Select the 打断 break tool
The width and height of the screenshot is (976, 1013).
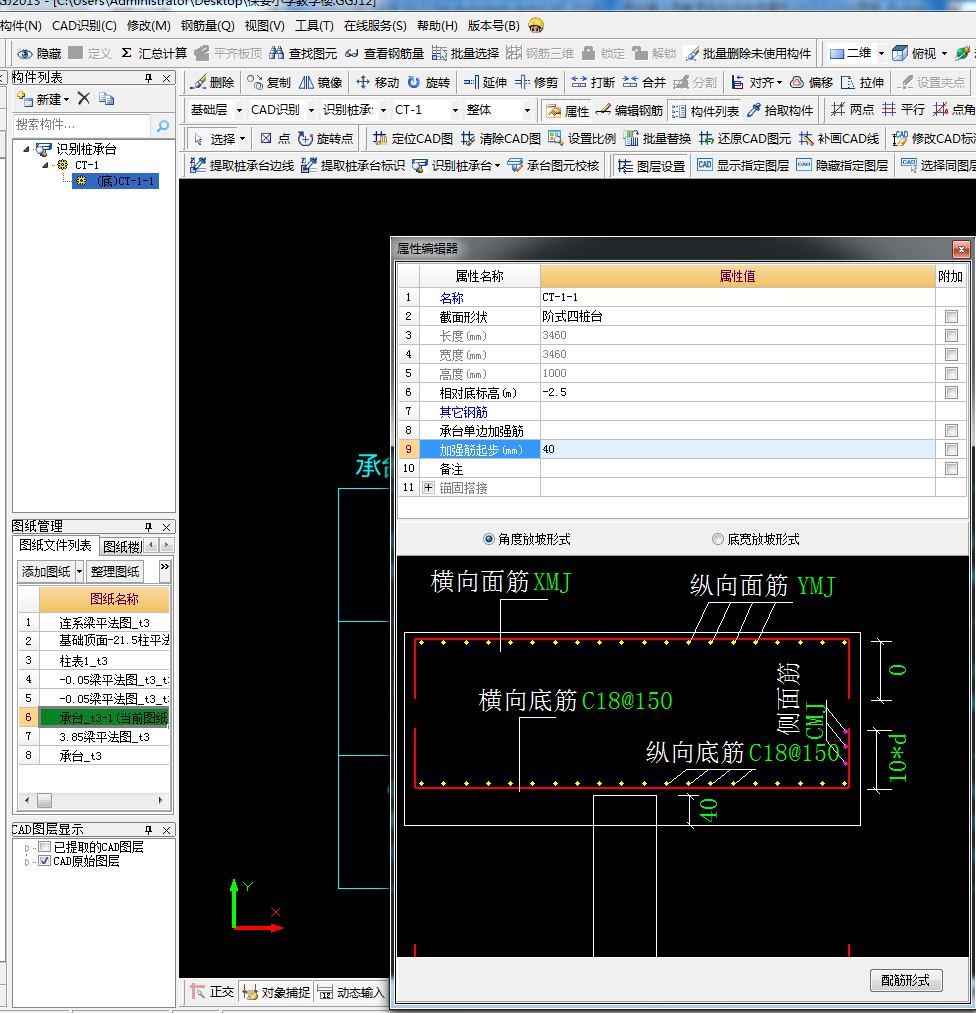point(593,82)
